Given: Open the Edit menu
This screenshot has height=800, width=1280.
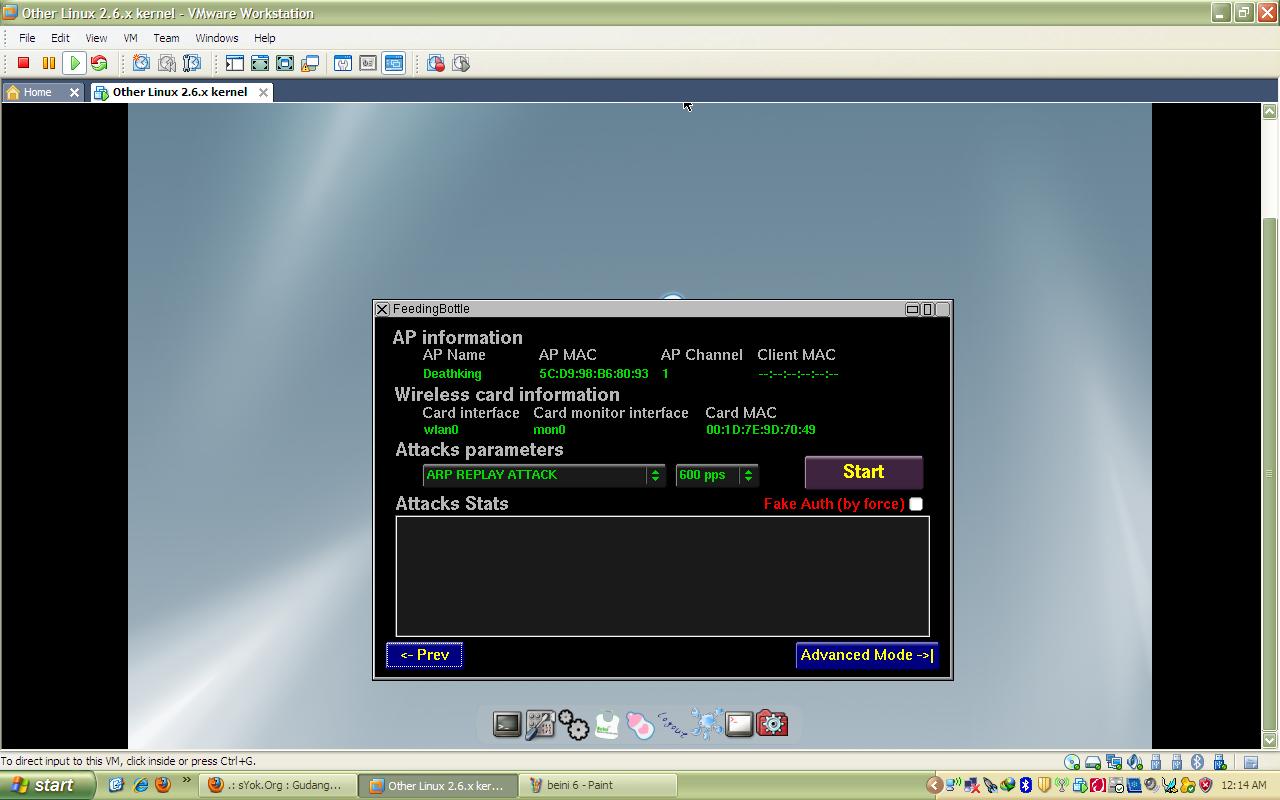Looking at the screenshot, I should pyautogui.click(x=60, y=38).
